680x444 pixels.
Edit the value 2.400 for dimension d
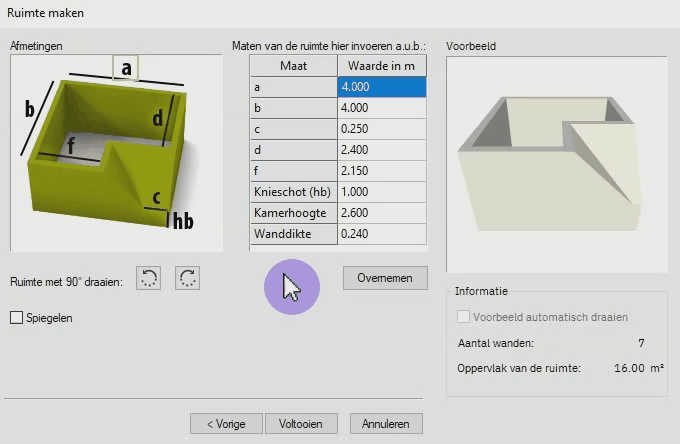tap(382, 150)
